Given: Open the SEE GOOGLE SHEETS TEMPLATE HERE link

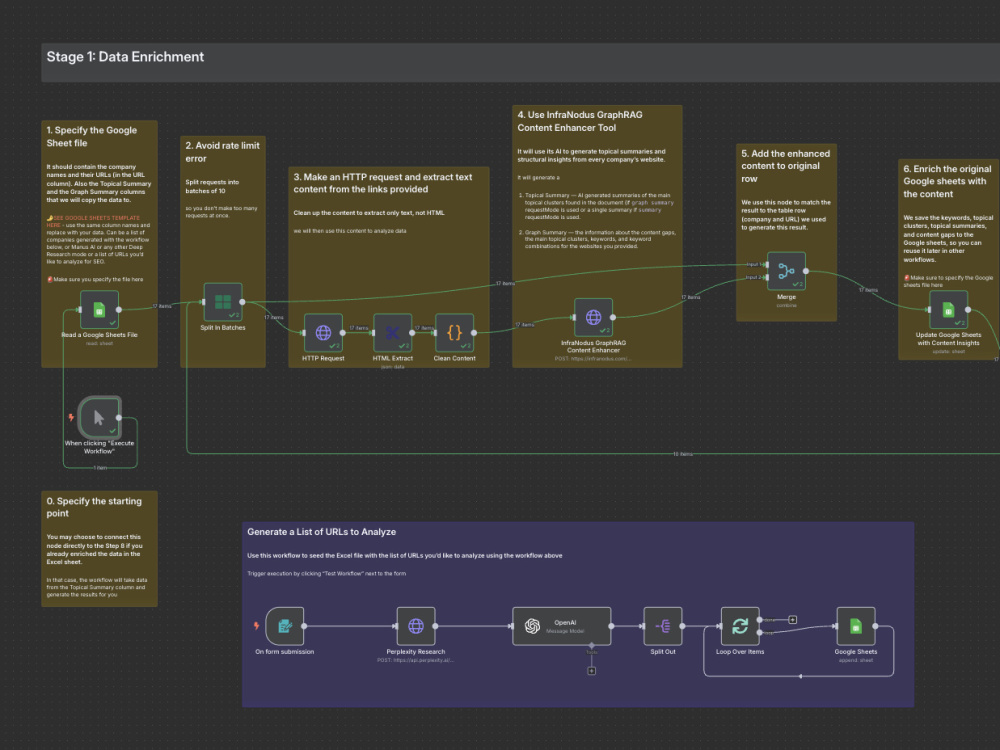Looking at the screenshot, I should tap(93, 221).
